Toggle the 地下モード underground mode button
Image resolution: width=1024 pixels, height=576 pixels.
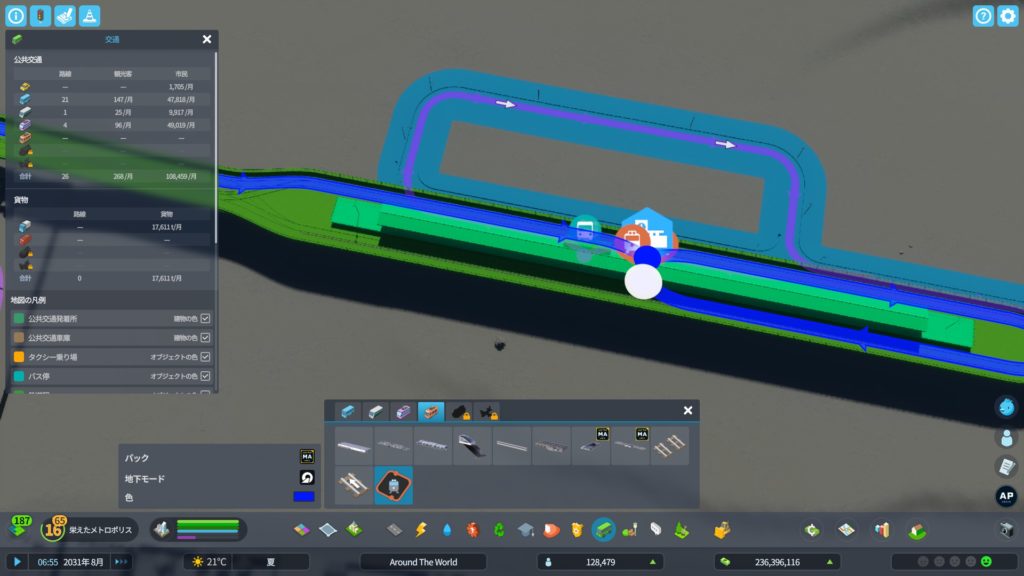[x=306, y=478]
